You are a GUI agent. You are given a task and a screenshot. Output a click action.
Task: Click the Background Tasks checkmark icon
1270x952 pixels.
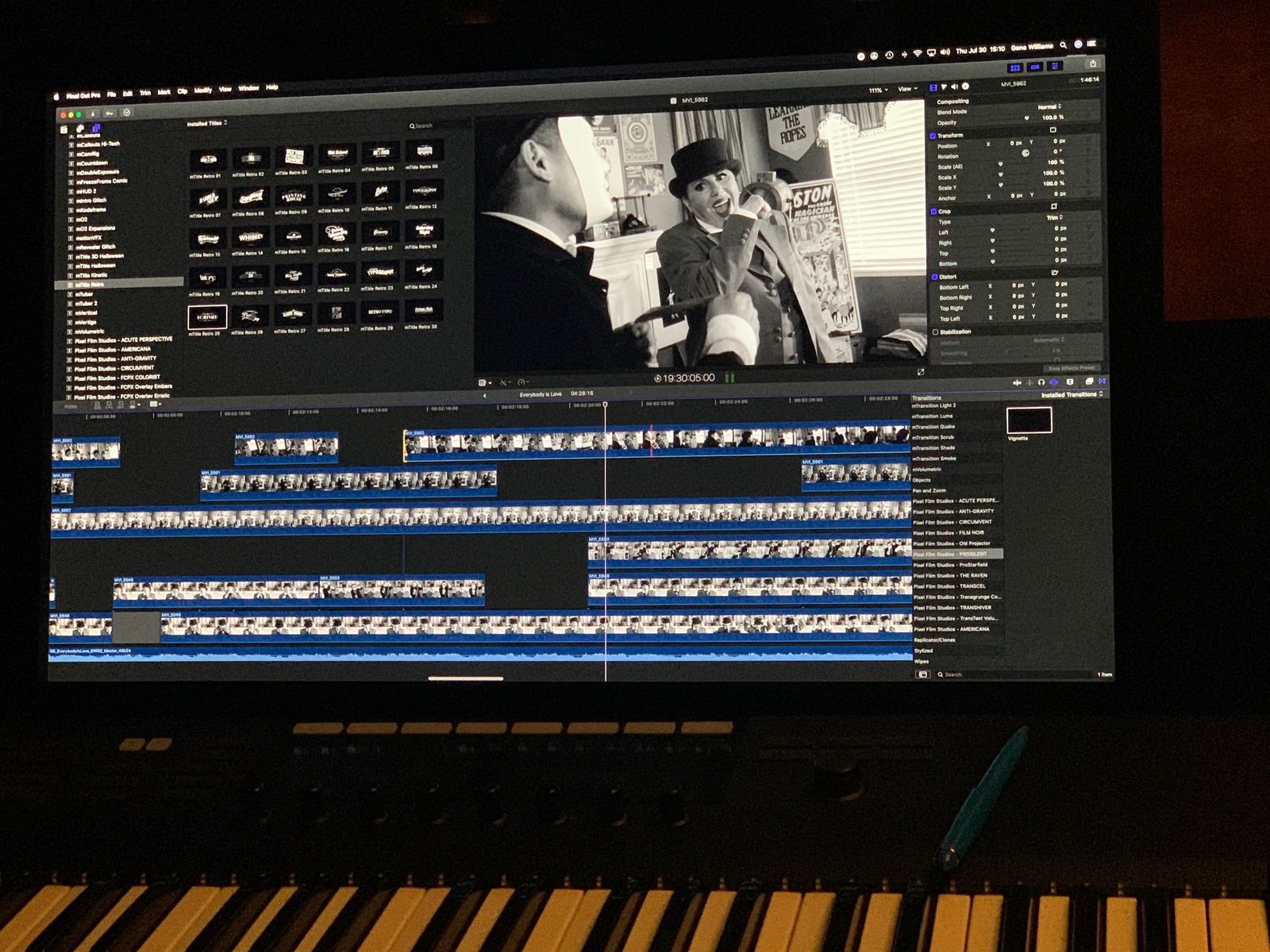126,113
